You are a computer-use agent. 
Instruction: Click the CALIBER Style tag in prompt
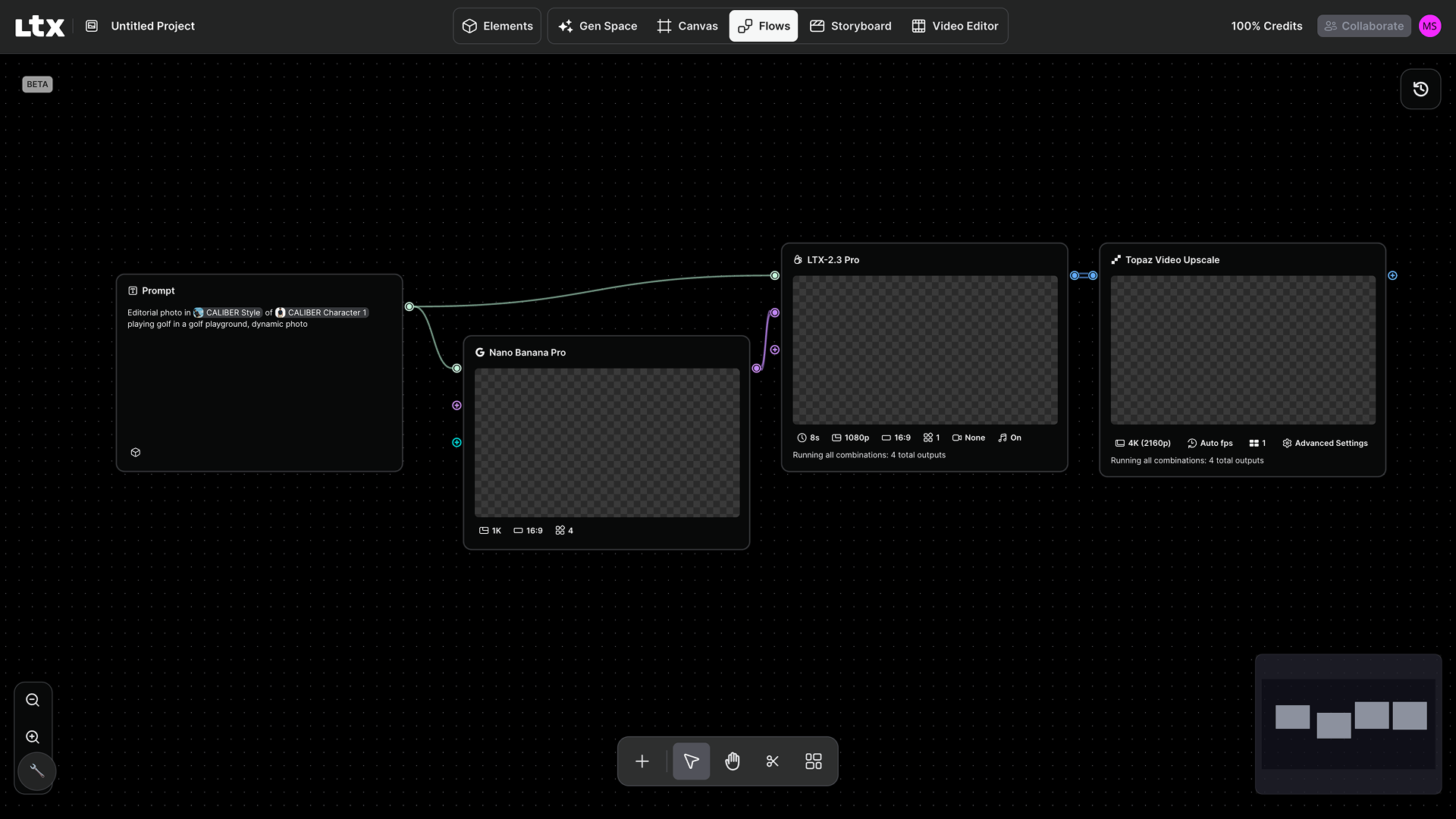[x=227, y=312]
